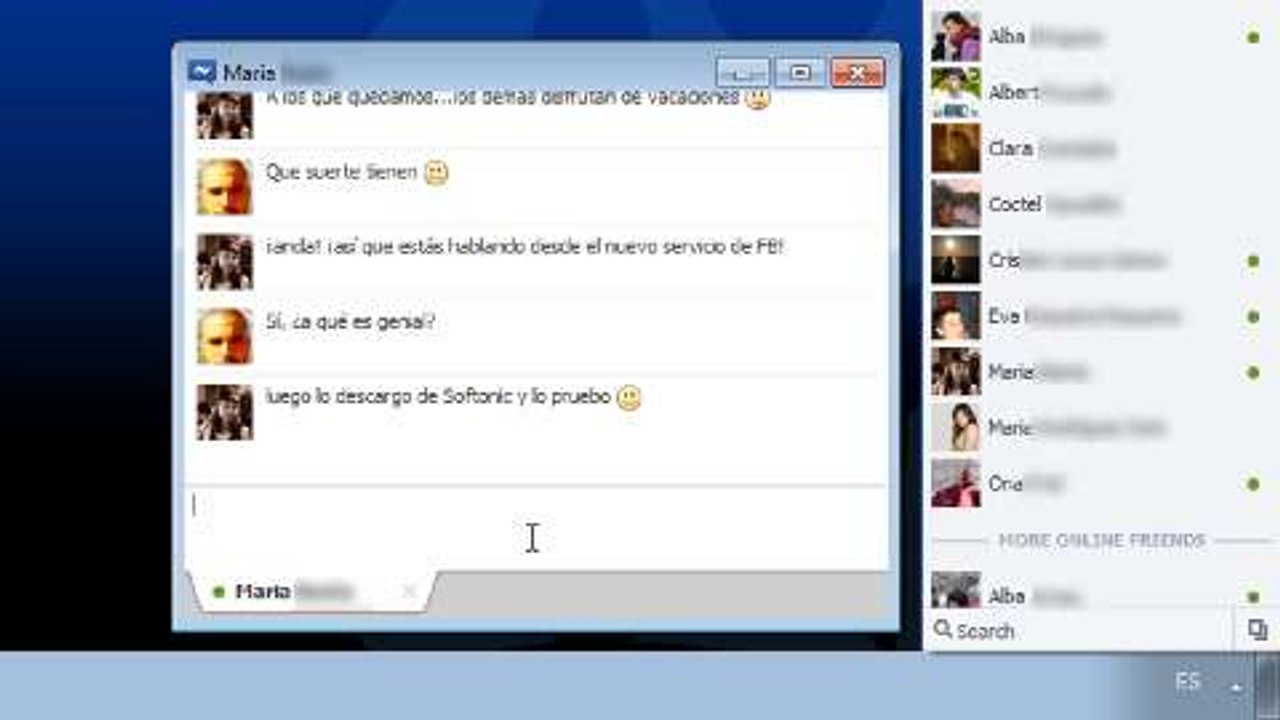Show hidden tray icons arrow in taskbar
1280x720 pixels.
(x=1237, y=688)
